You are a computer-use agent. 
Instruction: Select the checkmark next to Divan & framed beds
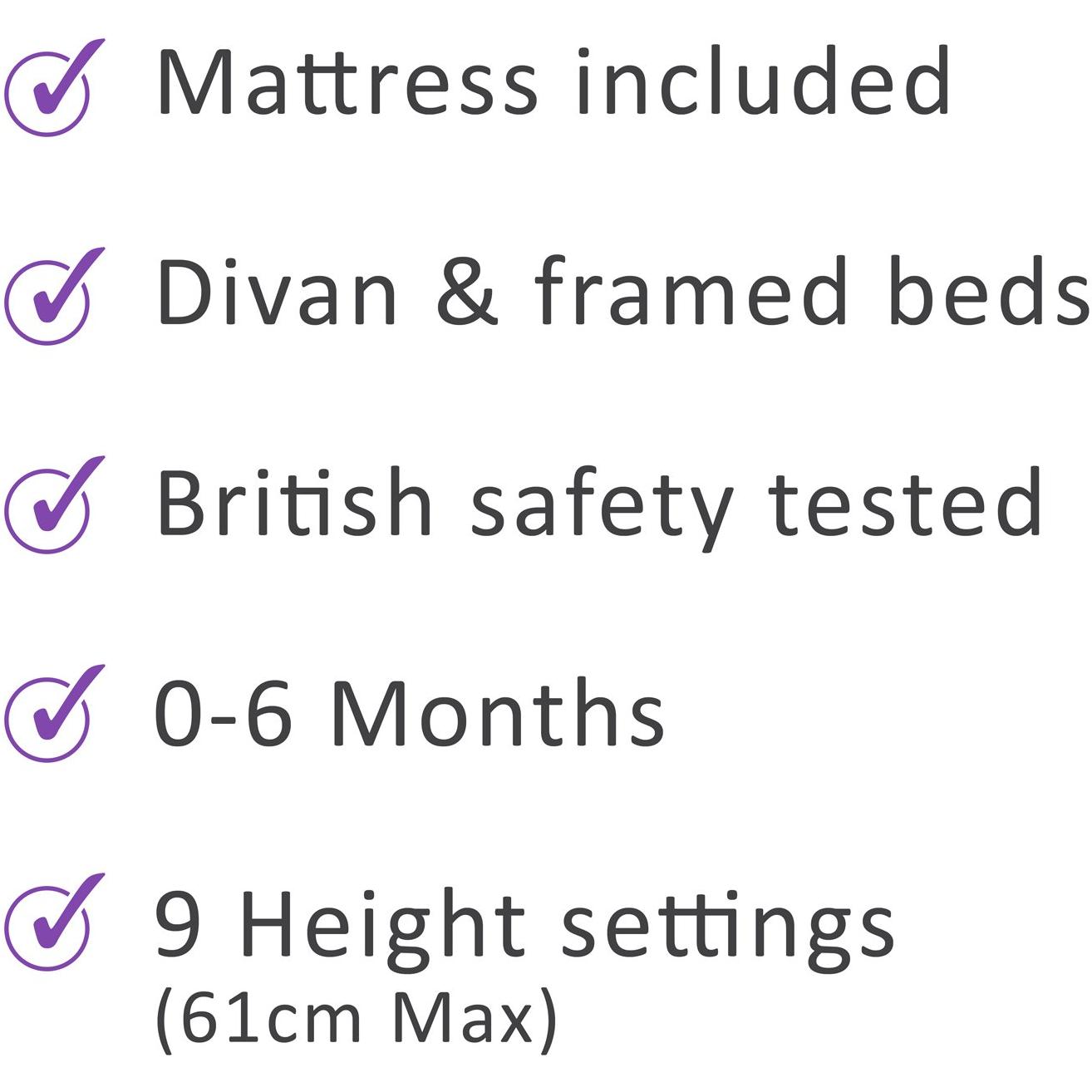(48, 300)
